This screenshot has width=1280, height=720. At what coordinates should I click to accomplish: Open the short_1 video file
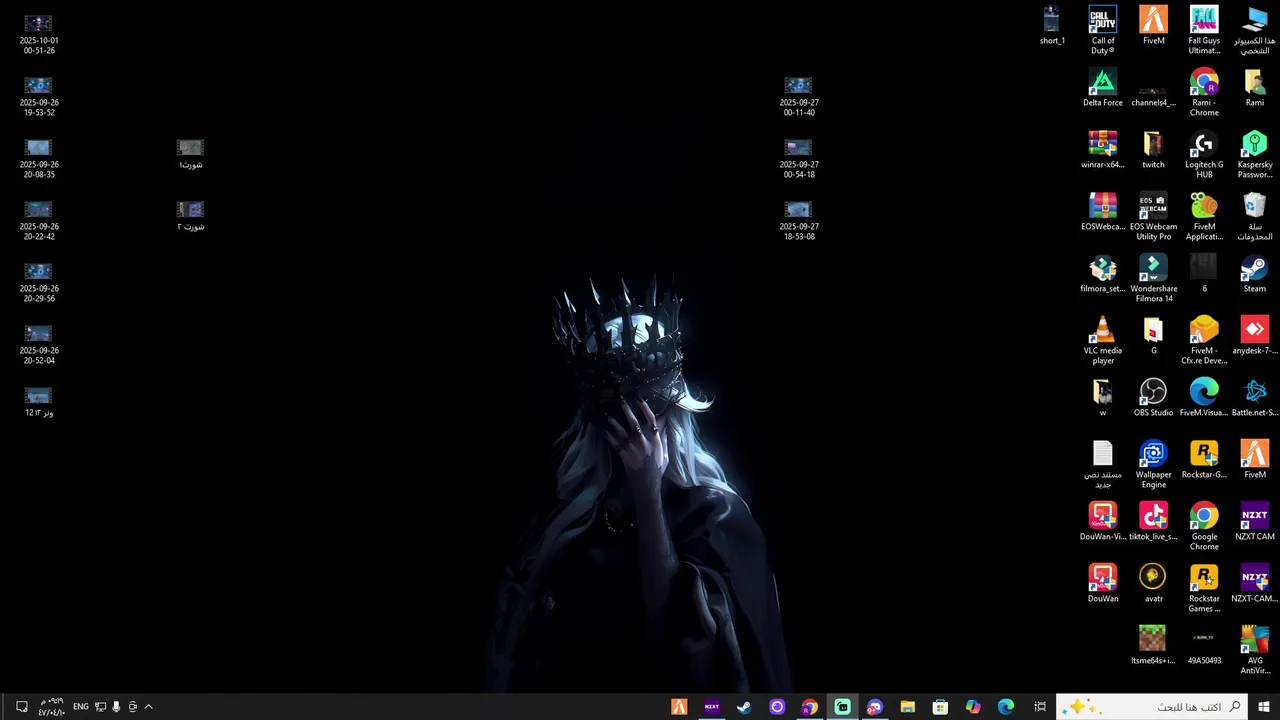coord(1052,26)
